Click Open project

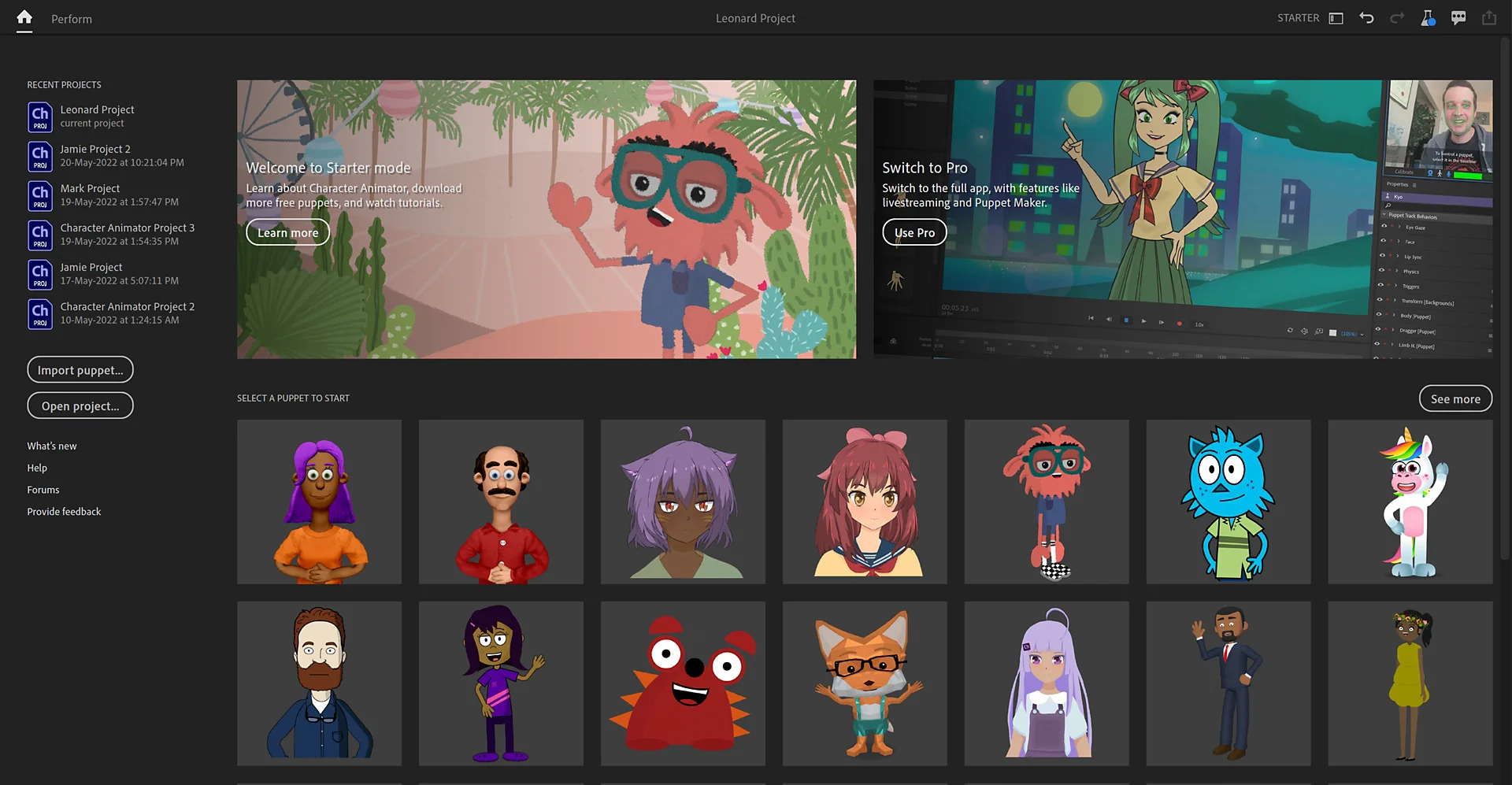[80, 405]
